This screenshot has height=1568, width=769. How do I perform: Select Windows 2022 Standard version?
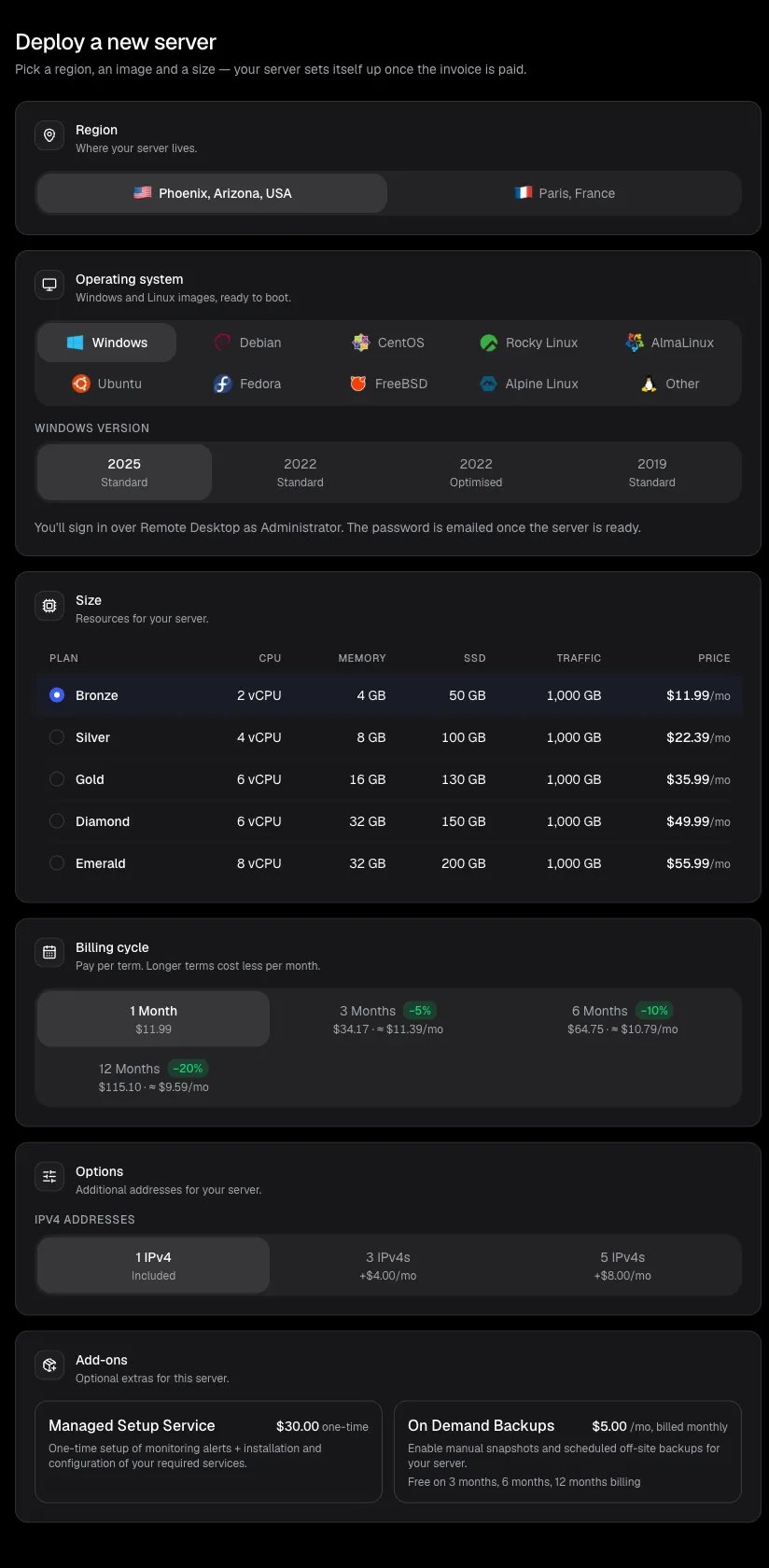pos(301,472)
